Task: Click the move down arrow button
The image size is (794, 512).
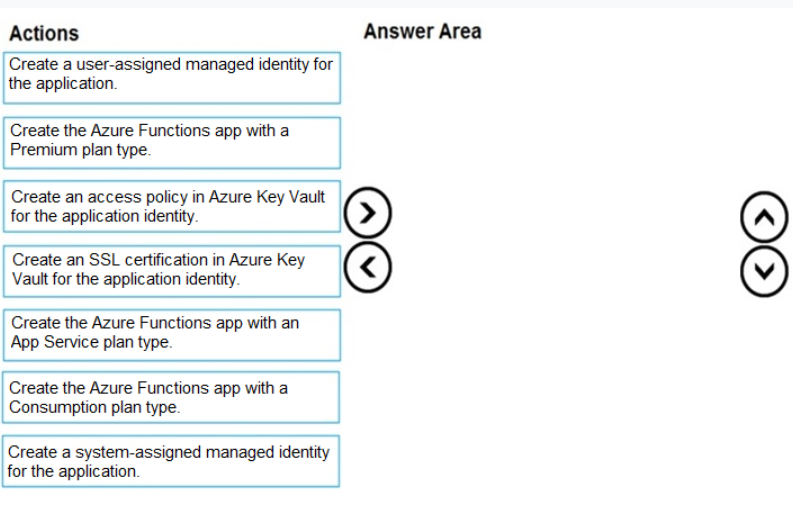Action: [764, 271]
